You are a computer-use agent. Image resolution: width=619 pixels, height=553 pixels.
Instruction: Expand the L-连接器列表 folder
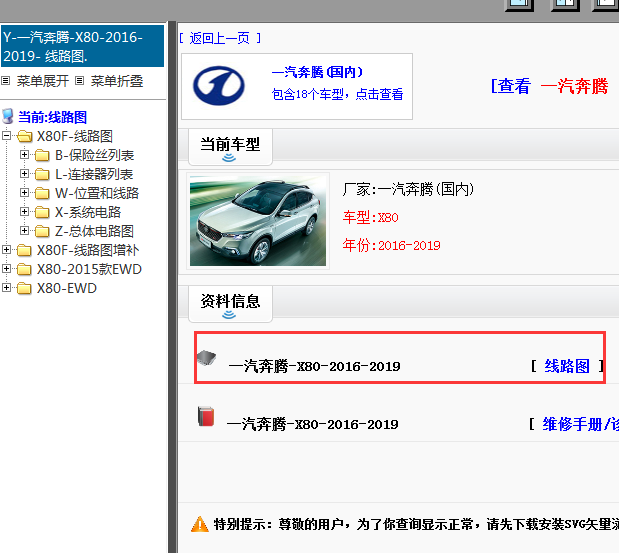pyautogui.click(x=24, y=174)
